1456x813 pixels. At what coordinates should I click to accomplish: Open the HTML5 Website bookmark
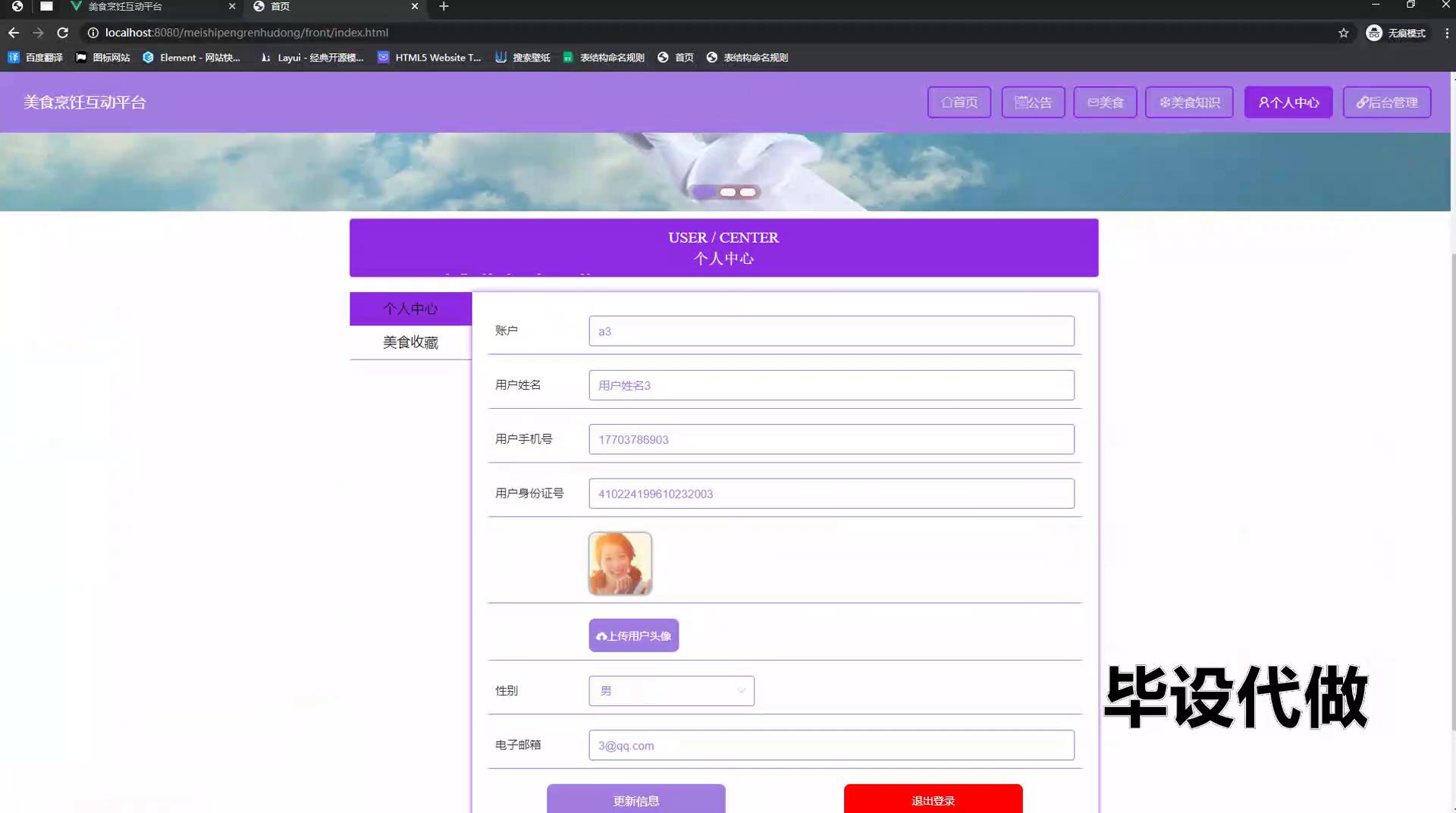click(x=429, y=58)
